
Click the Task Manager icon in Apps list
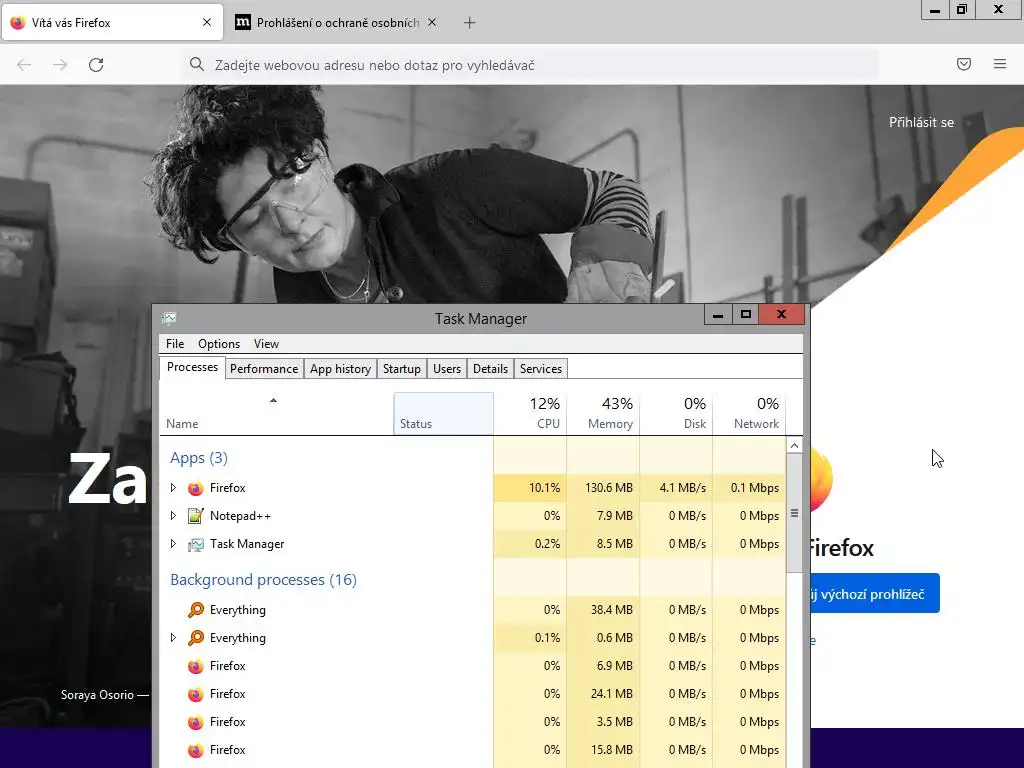[x=195, y=544]
